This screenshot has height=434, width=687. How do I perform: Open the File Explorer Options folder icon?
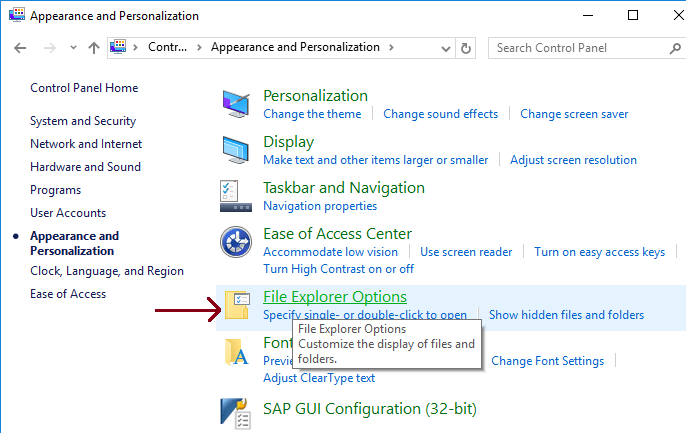[x=237, y=305]
